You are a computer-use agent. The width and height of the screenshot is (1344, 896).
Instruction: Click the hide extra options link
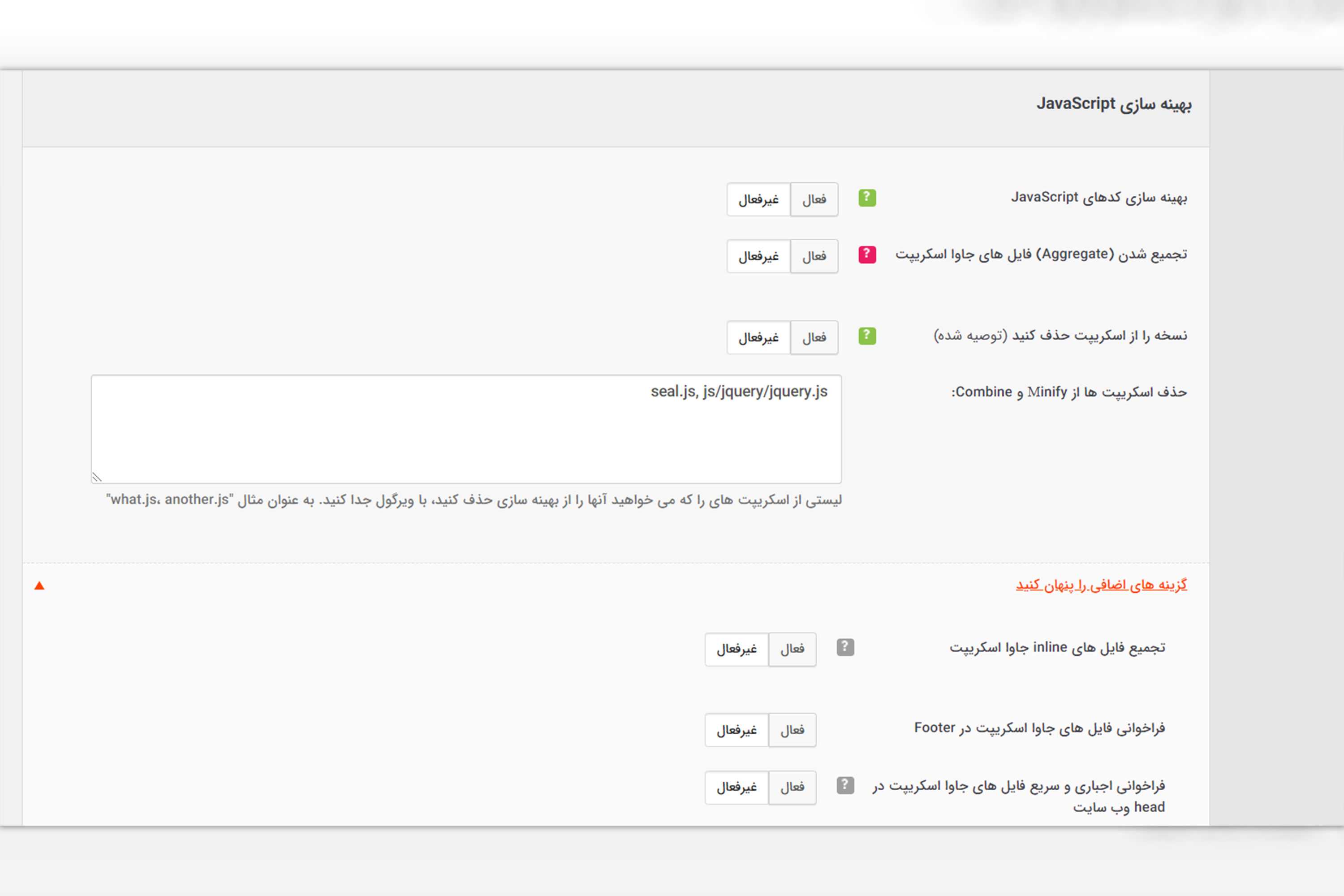(1101, 585)
